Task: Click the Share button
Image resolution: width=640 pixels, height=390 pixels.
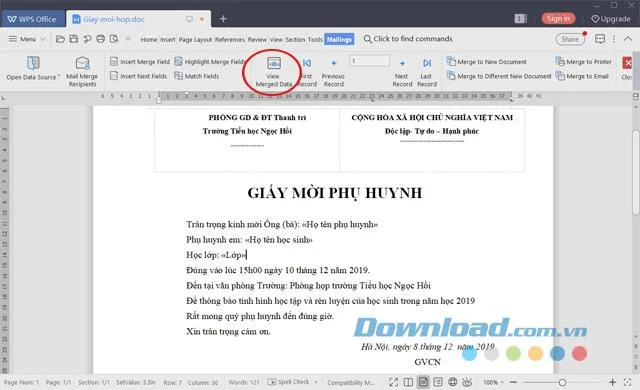Action: 570,39
